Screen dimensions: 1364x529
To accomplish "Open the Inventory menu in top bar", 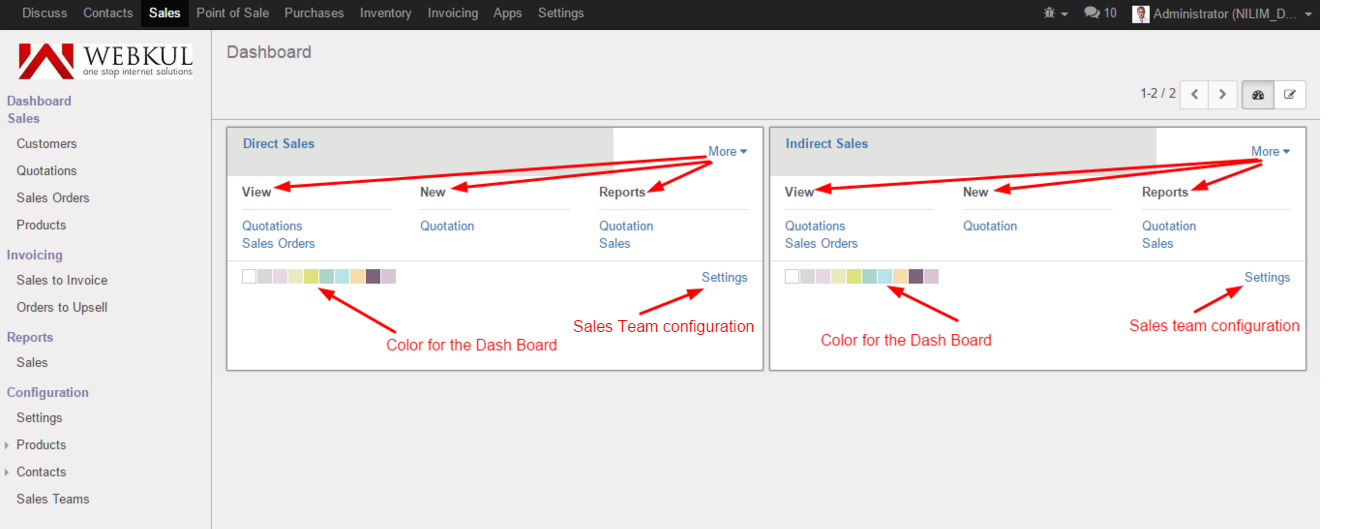I will (385, 14).
